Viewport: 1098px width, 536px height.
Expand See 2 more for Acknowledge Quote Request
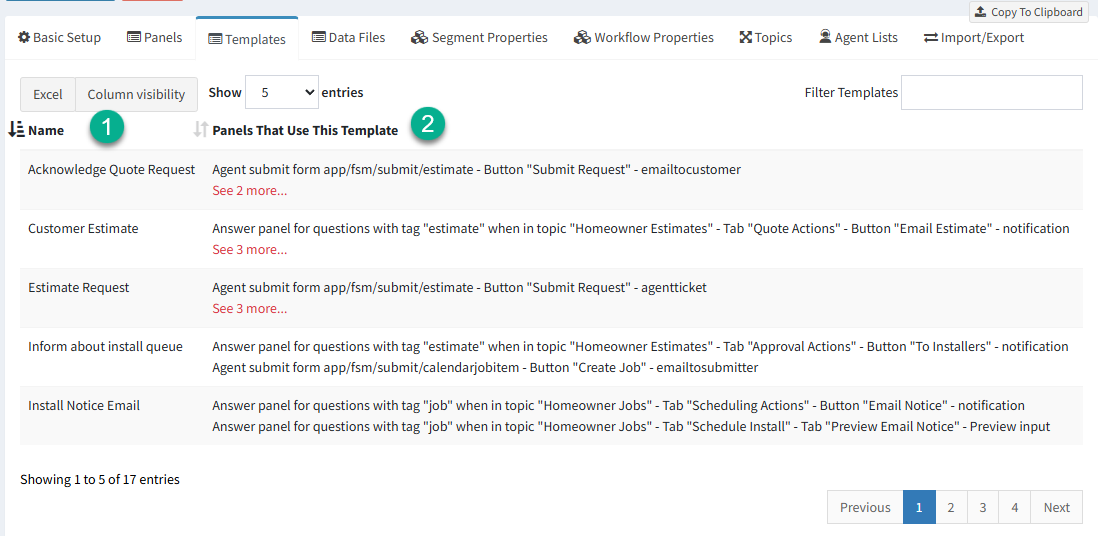[249, 190]
